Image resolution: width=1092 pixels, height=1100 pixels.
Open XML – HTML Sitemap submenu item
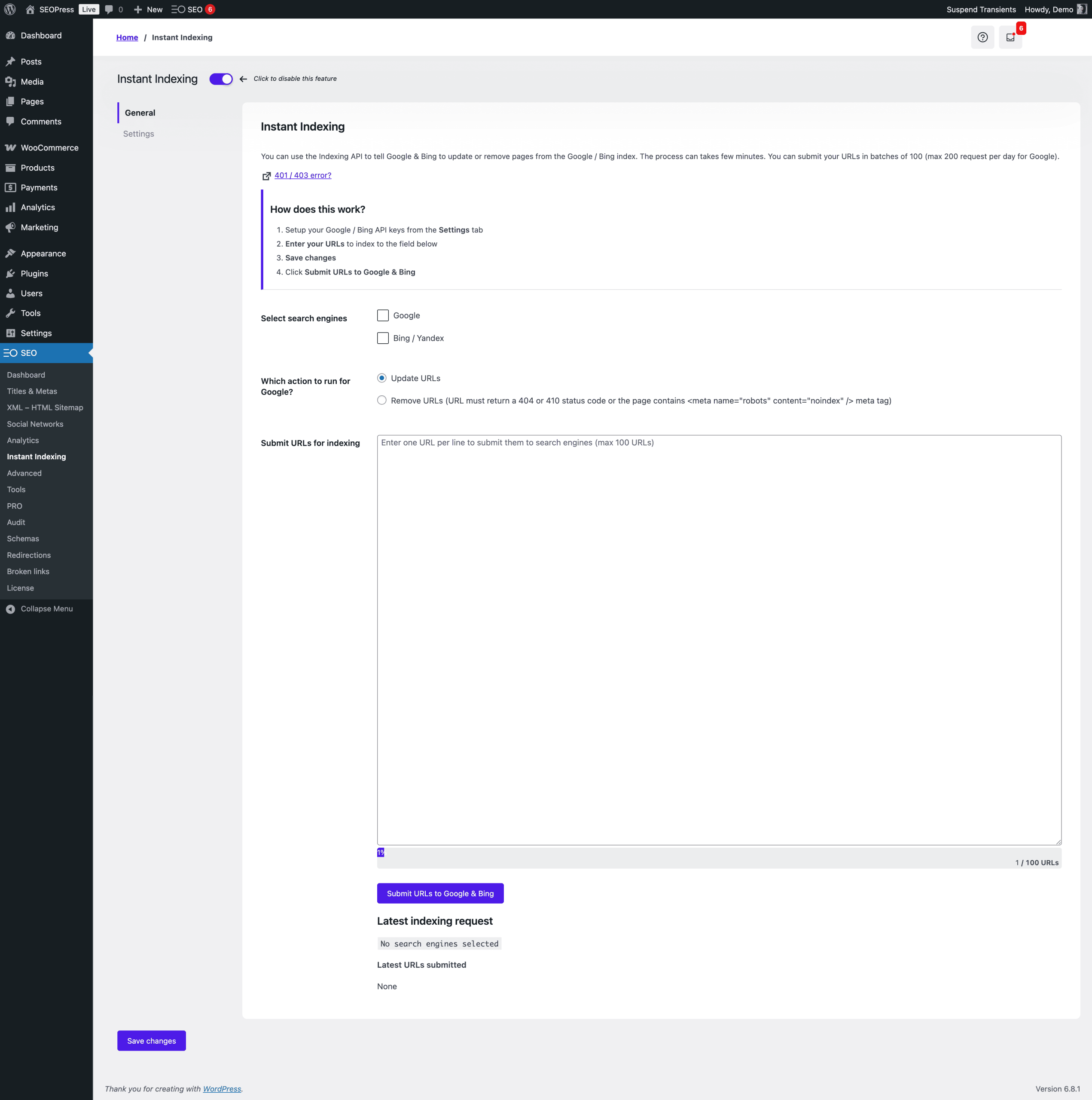[45, 408]
